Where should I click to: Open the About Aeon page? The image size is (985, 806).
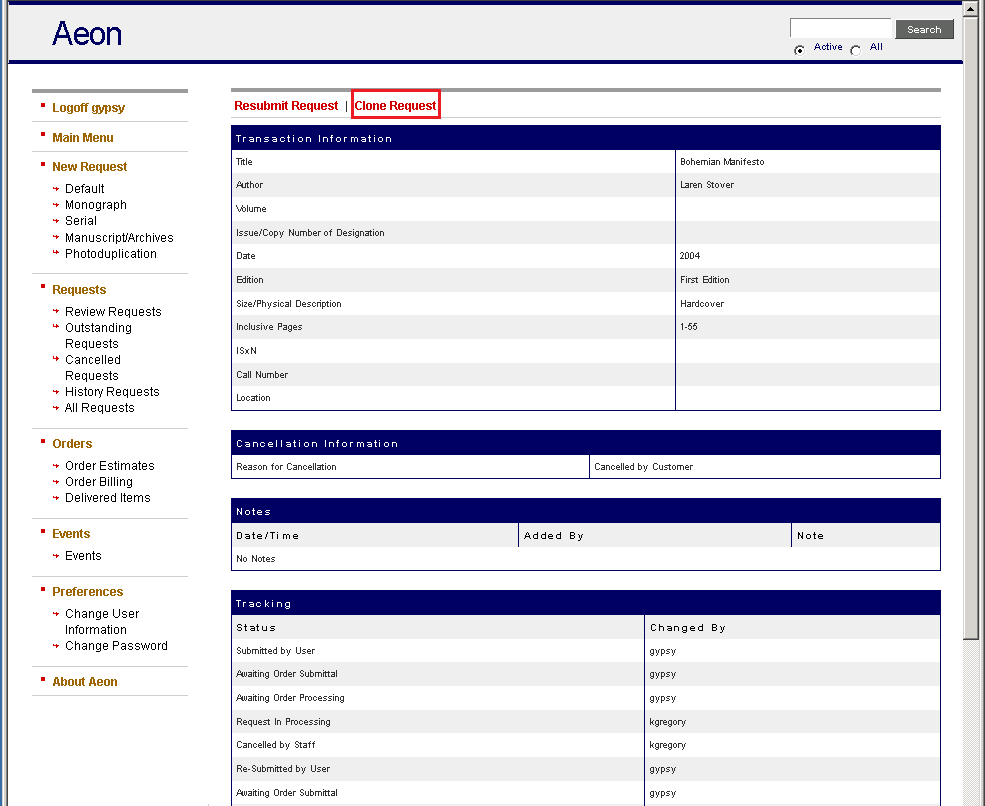(x=84, y=682)
